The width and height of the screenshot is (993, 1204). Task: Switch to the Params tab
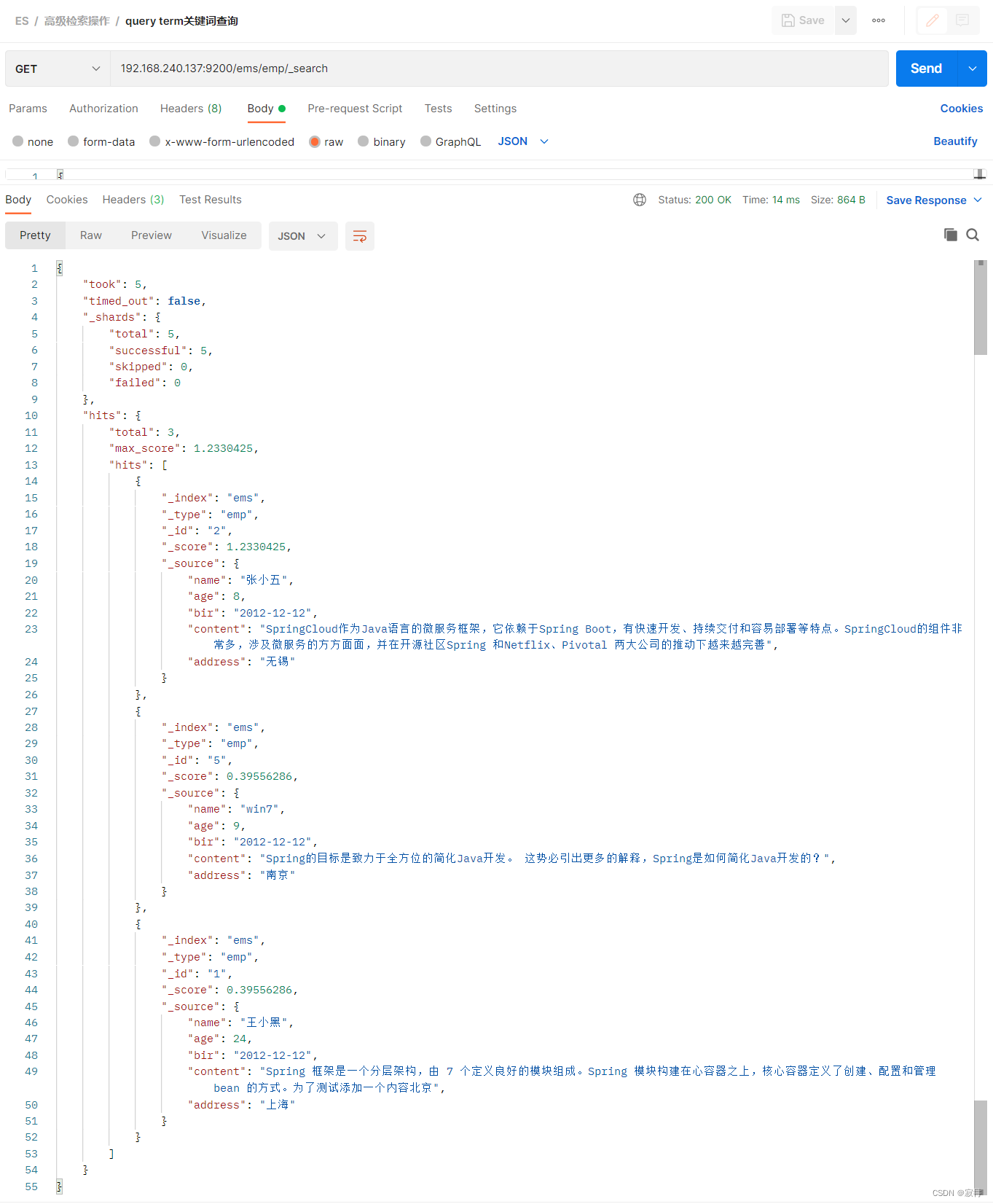(x=28, y=109)
